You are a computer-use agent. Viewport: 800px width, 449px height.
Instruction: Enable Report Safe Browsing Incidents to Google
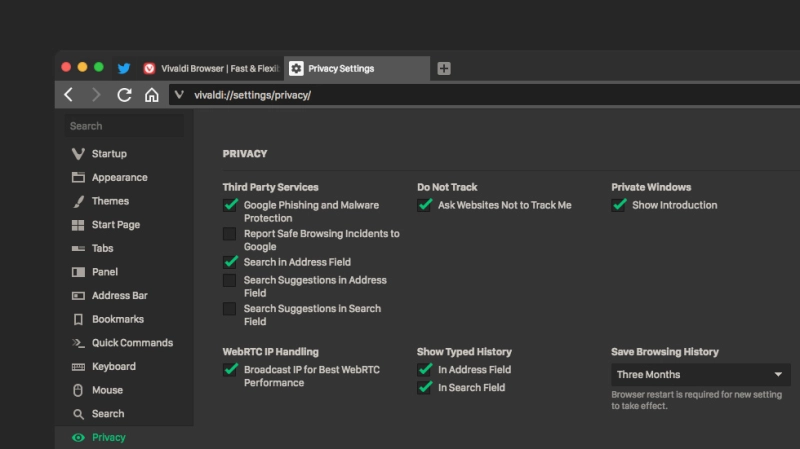click(230, 234)
